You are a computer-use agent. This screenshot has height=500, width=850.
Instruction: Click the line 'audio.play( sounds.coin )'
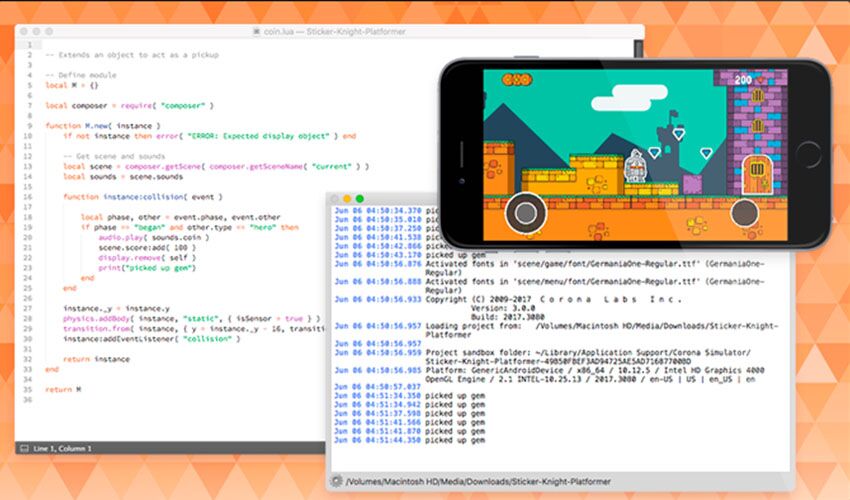point(153,238)
